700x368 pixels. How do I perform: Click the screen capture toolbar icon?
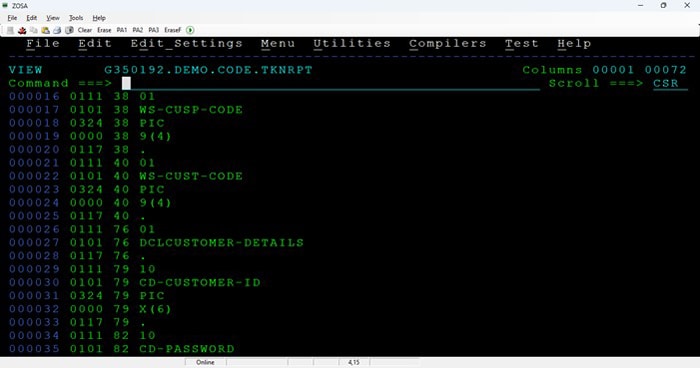click(69, 30)
